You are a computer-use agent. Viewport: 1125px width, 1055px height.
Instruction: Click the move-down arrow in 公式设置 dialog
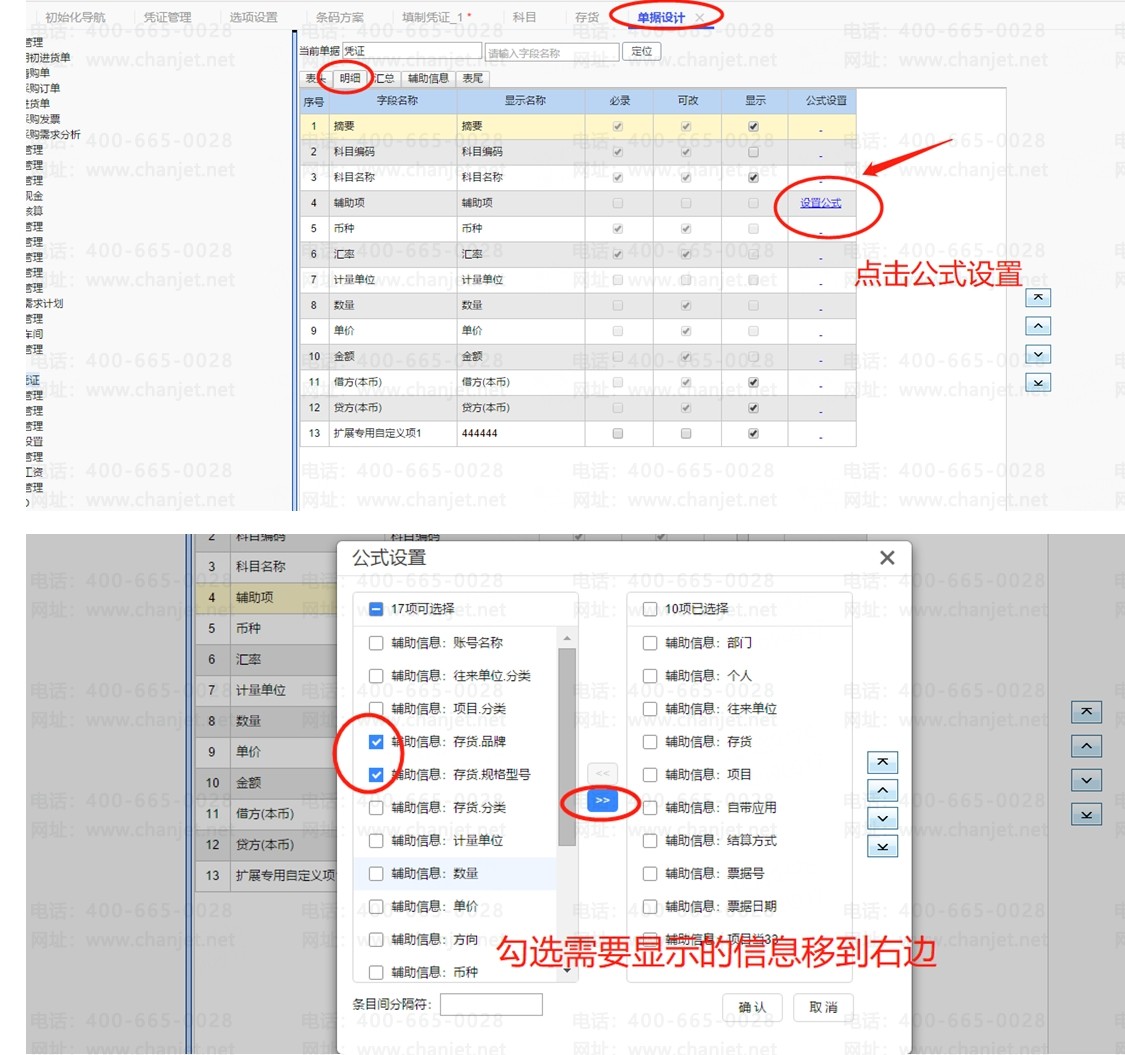coord(882,819)
